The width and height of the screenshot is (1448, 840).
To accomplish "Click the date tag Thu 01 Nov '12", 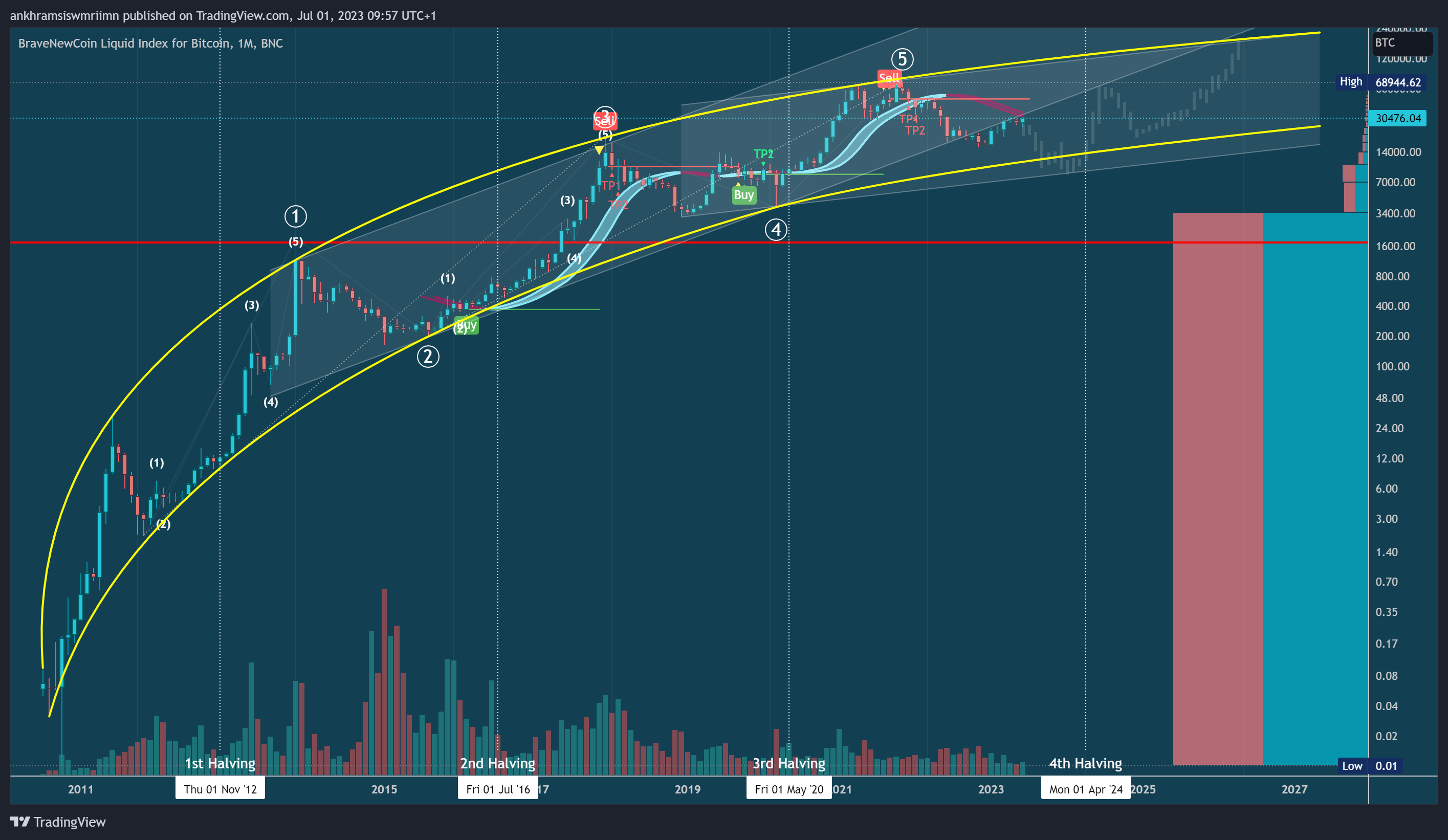I will pos(220,789).
